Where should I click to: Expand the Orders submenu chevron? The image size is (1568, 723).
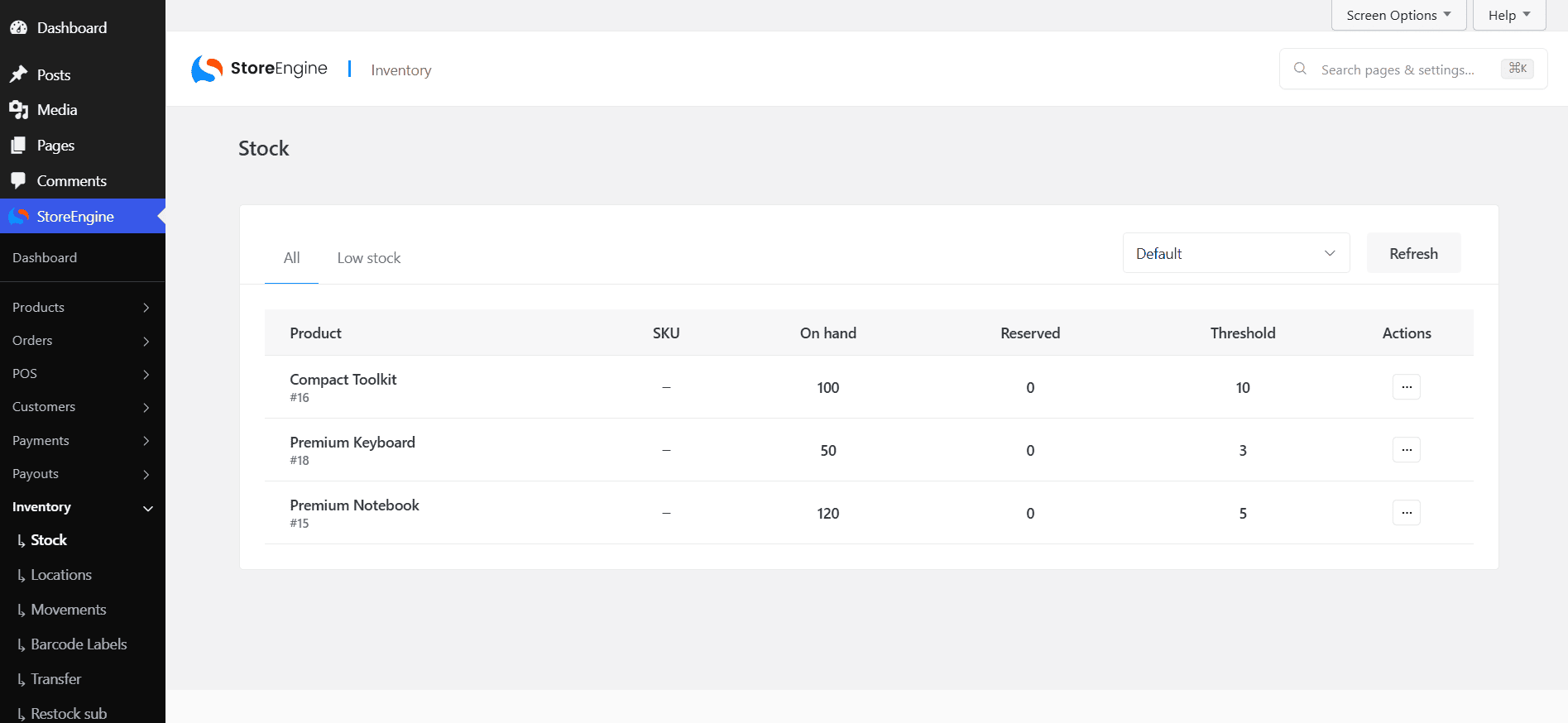[146, 341]
